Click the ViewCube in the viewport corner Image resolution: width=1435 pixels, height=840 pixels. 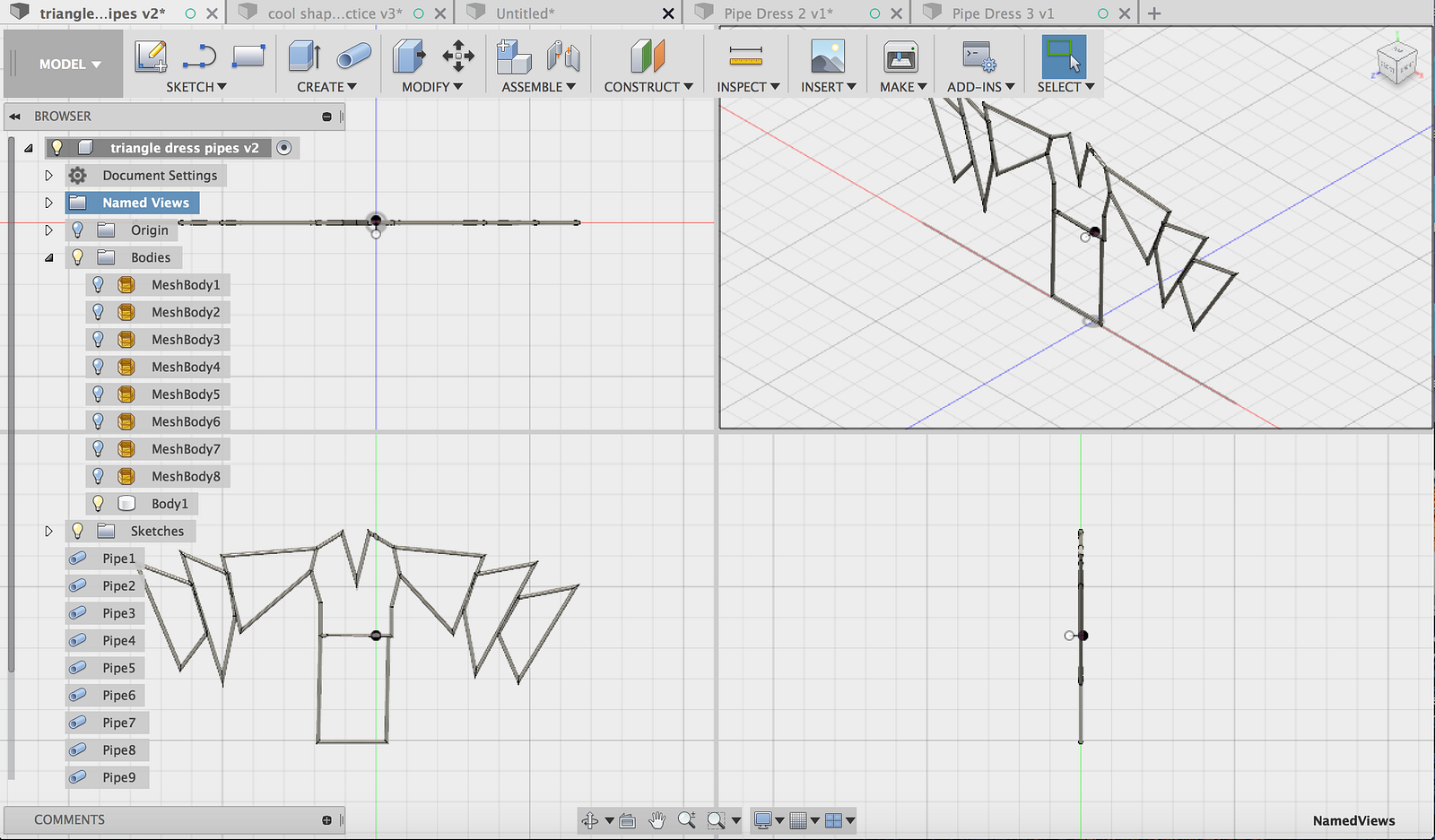(x=1396, y=63)
